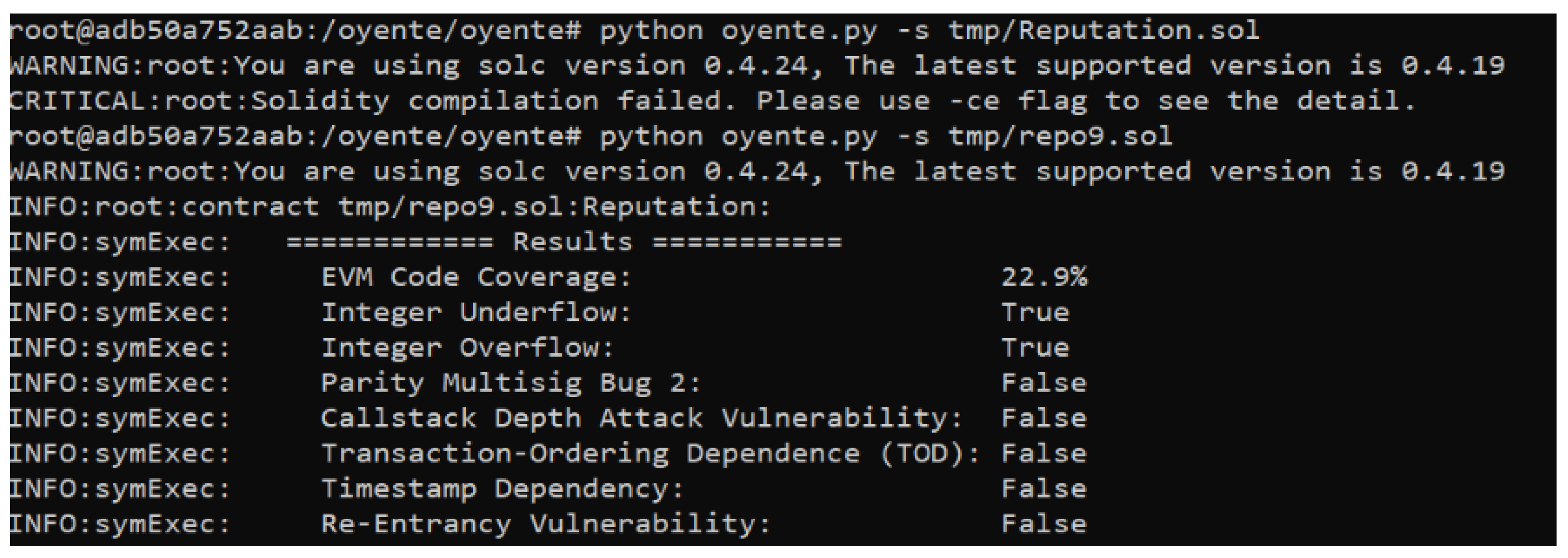
Task: Click the 'Callstack Depth Attack Vulnerability:' label
Action: (640, 419)
